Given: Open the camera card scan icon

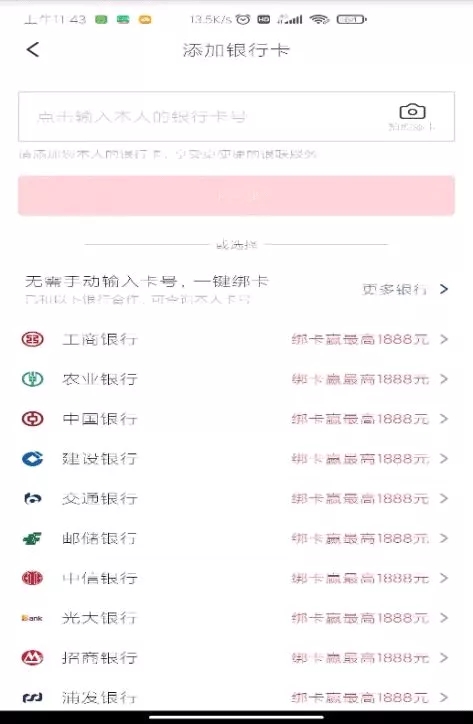Looking at the screenshot, I should (x=412, y=111).
